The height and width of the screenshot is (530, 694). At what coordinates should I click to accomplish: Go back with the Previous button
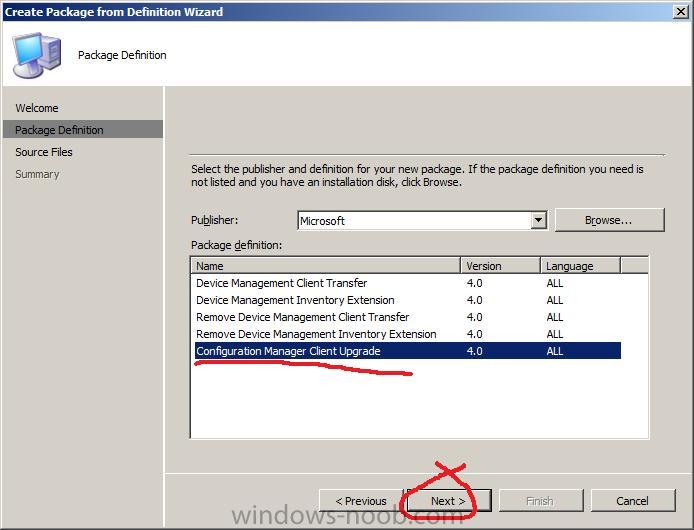(x=361, y=501)
